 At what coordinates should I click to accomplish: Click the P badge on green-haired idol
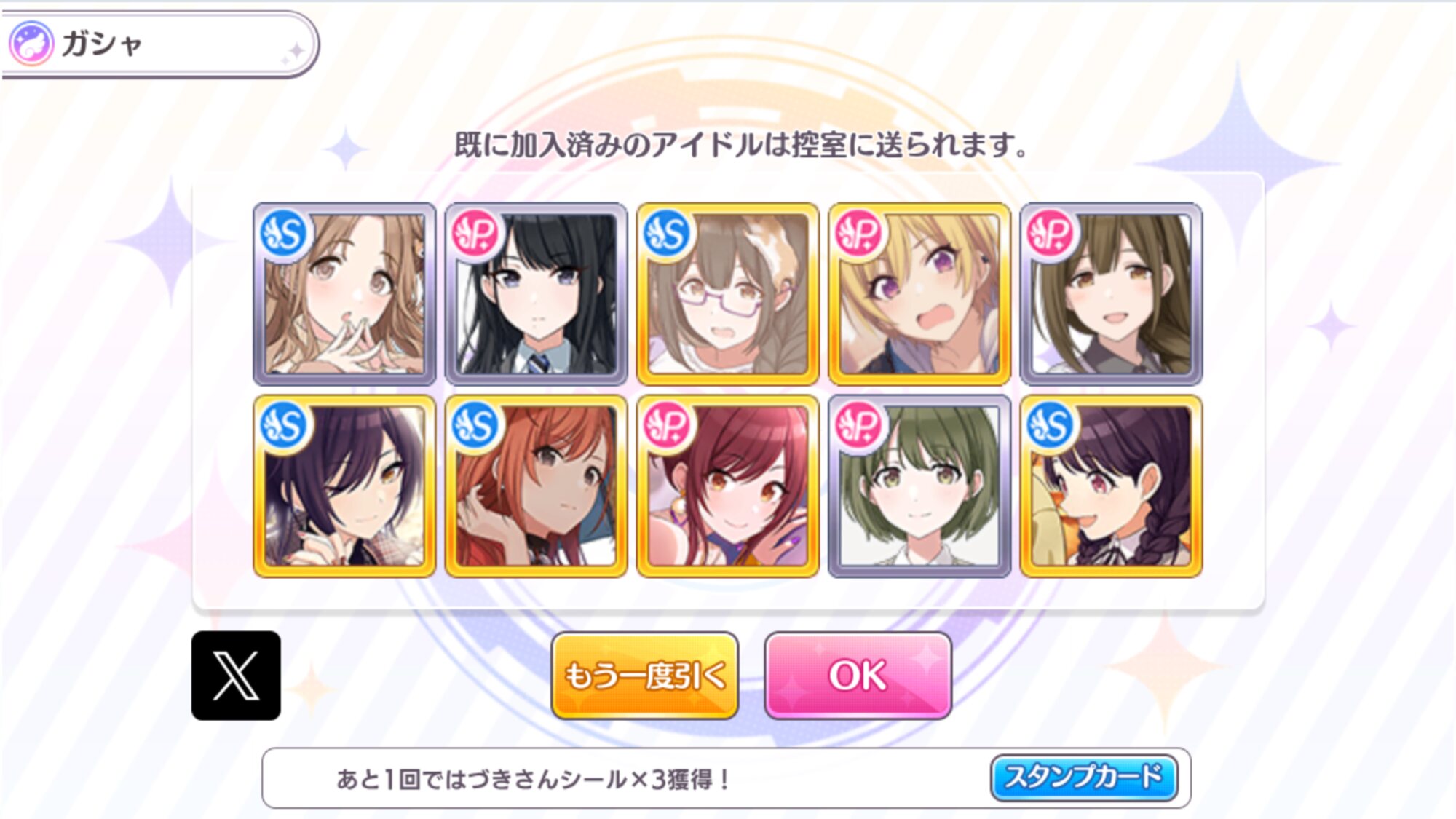point(859,426)
